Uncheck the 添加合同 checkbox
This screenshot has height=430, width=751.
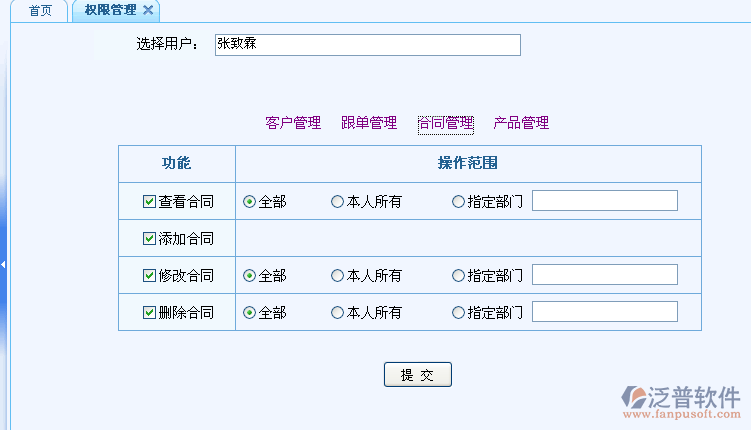click(x=150, y=239)
